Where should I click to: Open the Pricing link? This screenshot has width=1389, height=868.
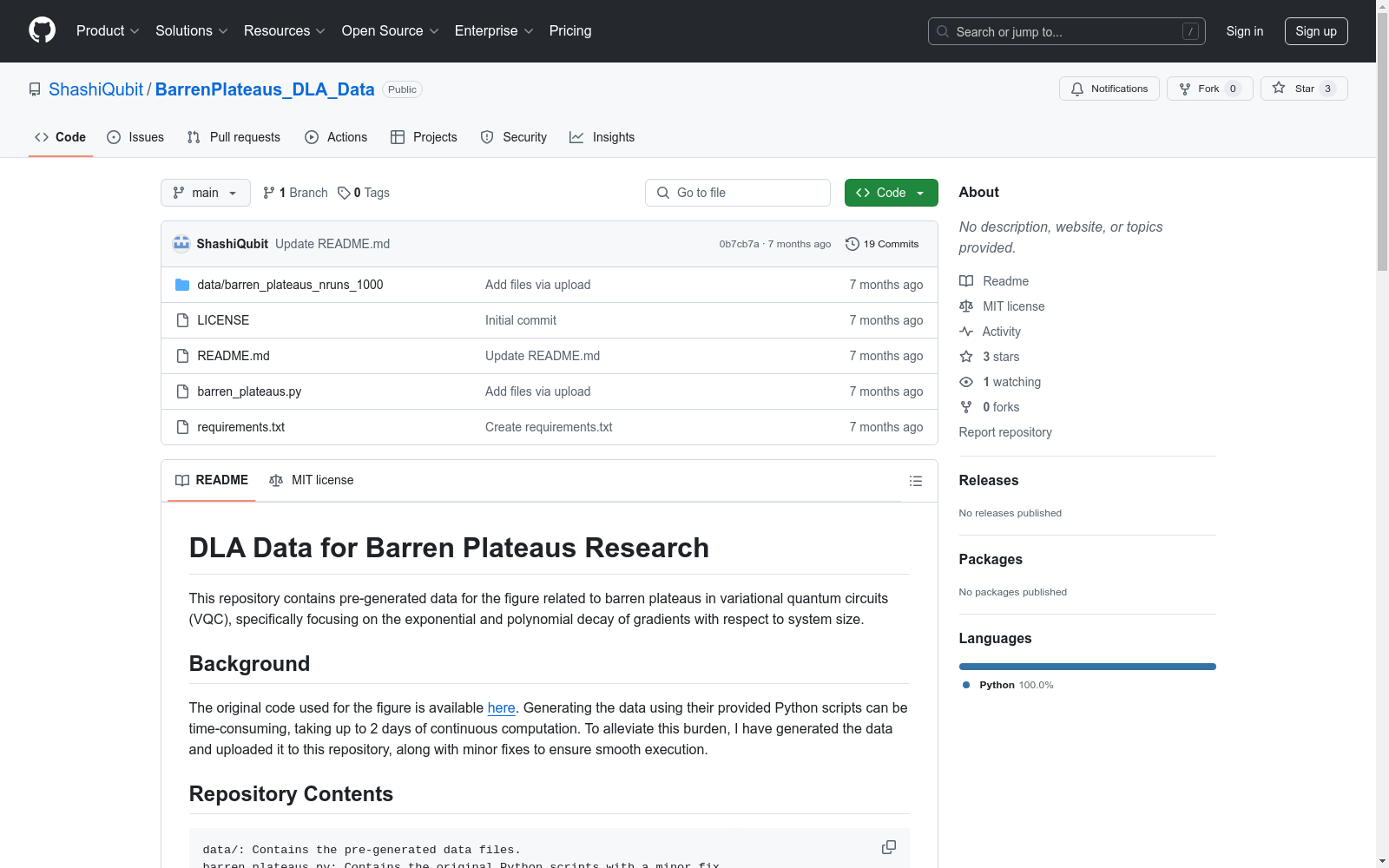point(570,31)
